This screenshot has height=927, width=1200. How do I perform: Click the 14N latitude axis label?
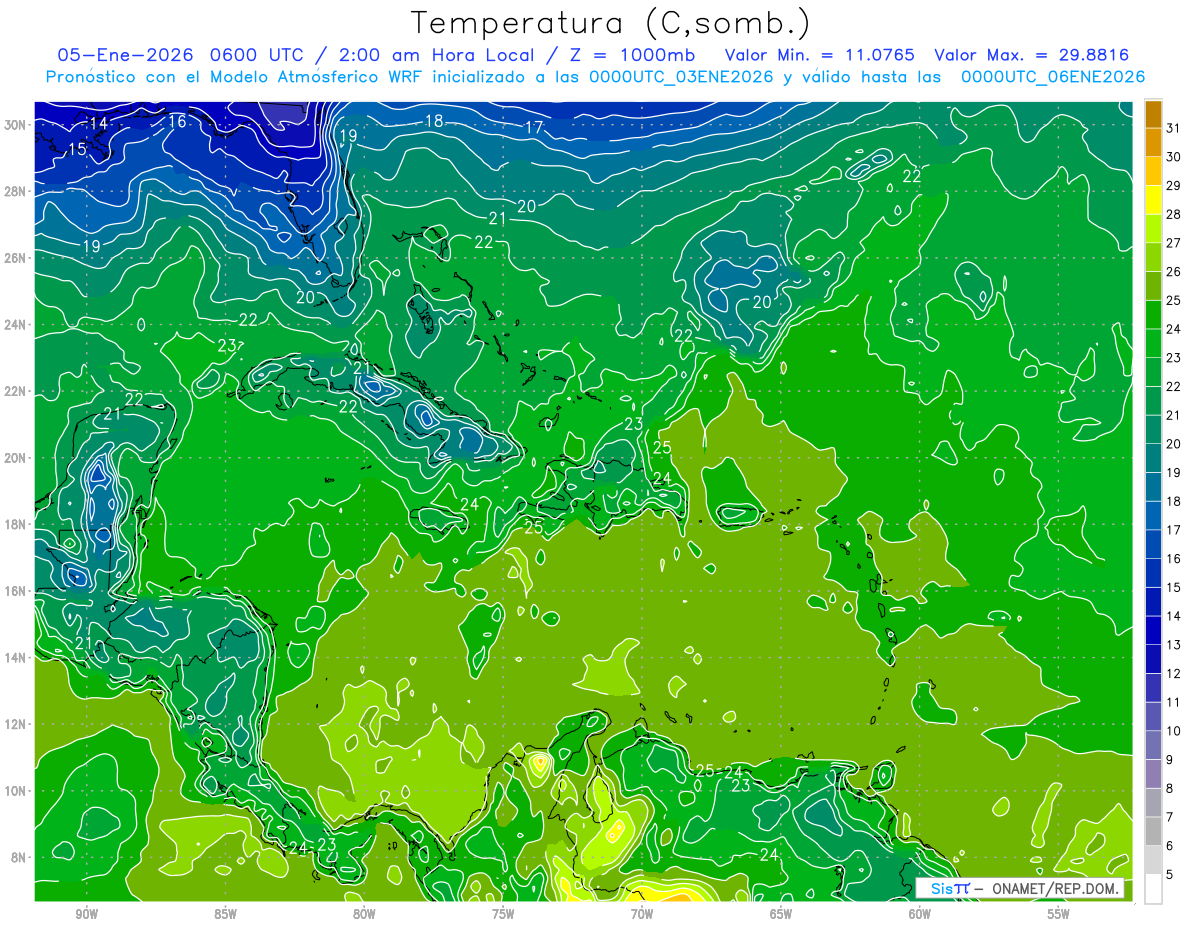(x=15, y=657)
